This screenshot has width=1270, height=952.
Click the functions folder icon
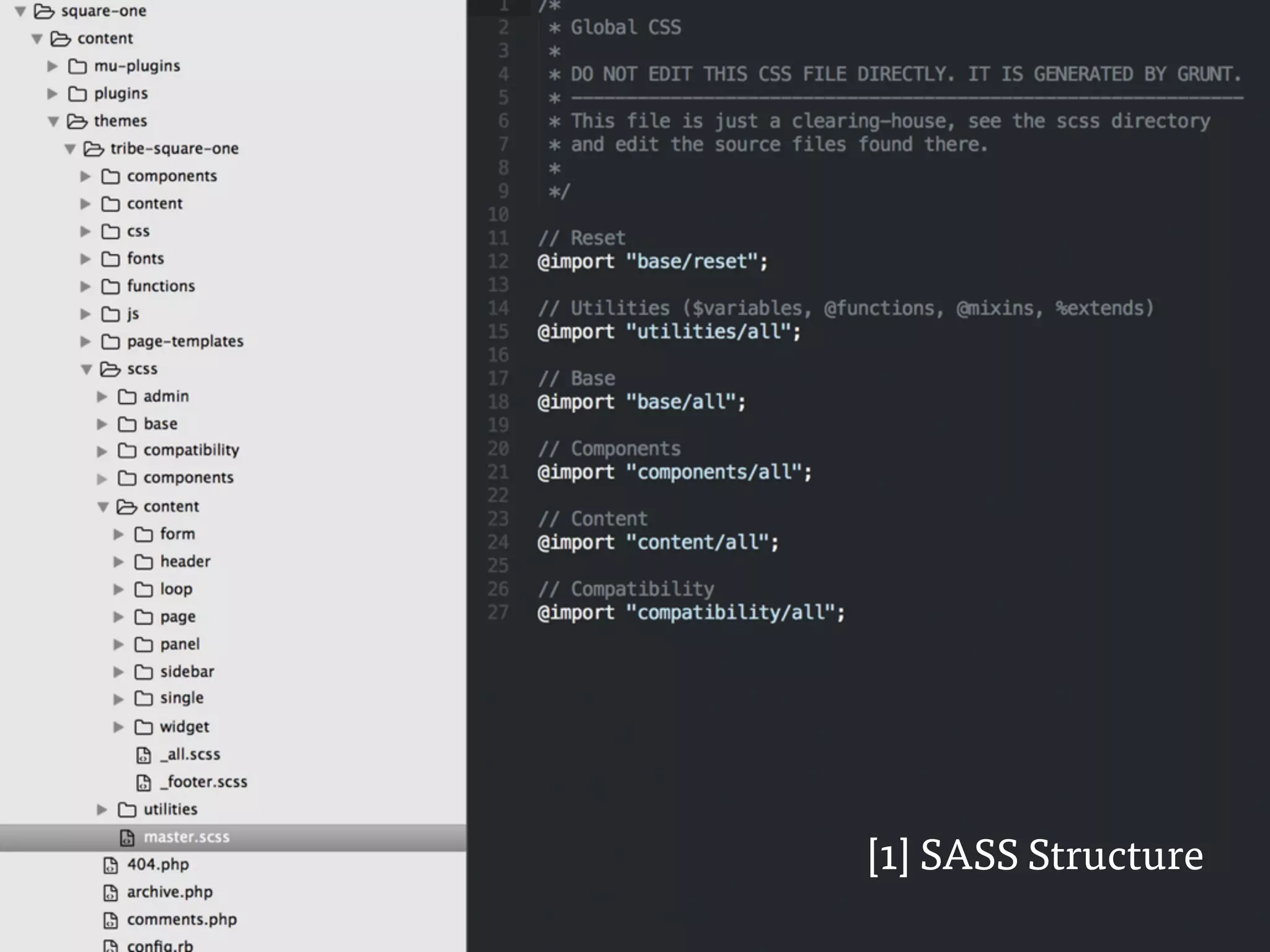pos(110,286)
